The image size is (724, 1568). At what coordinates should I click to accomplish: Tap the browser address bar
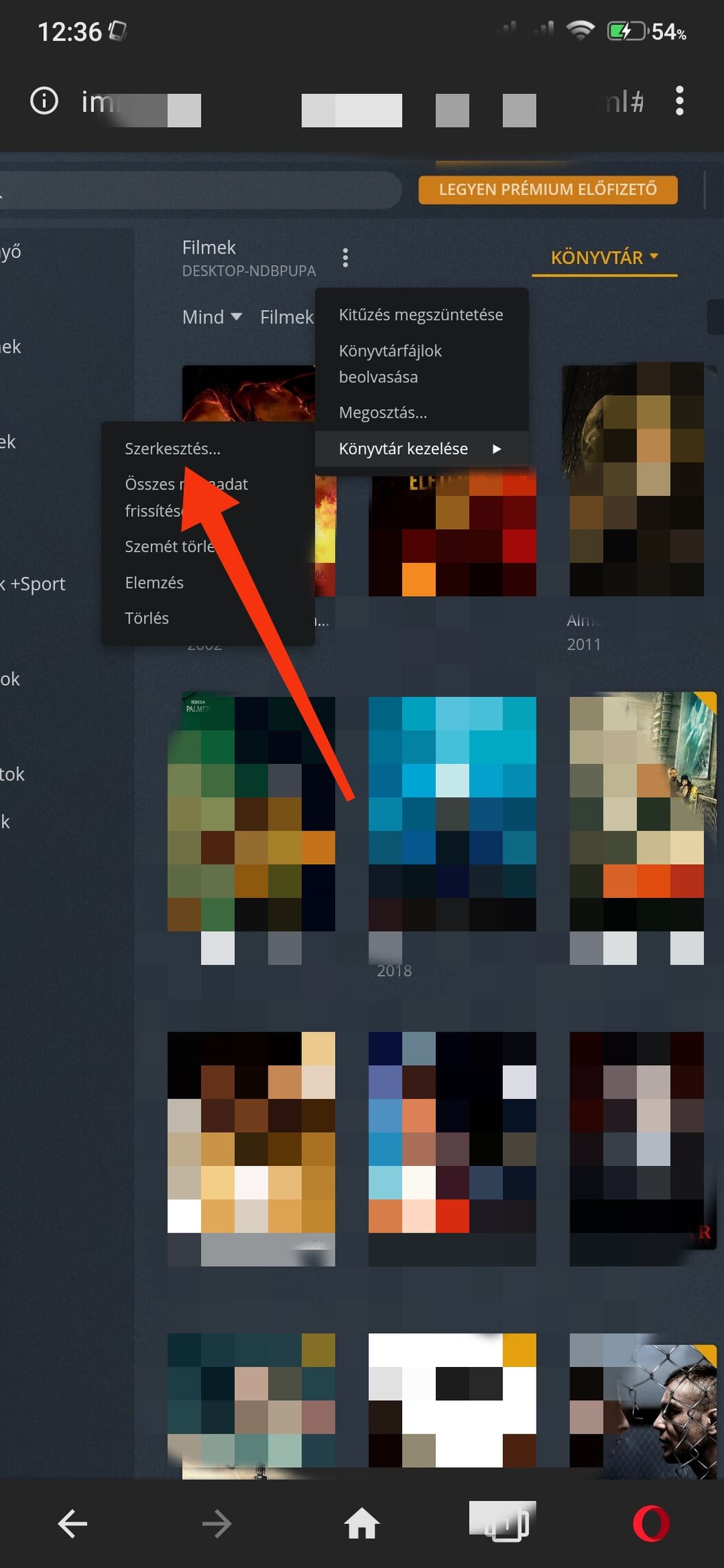click(x=364, y=103)
